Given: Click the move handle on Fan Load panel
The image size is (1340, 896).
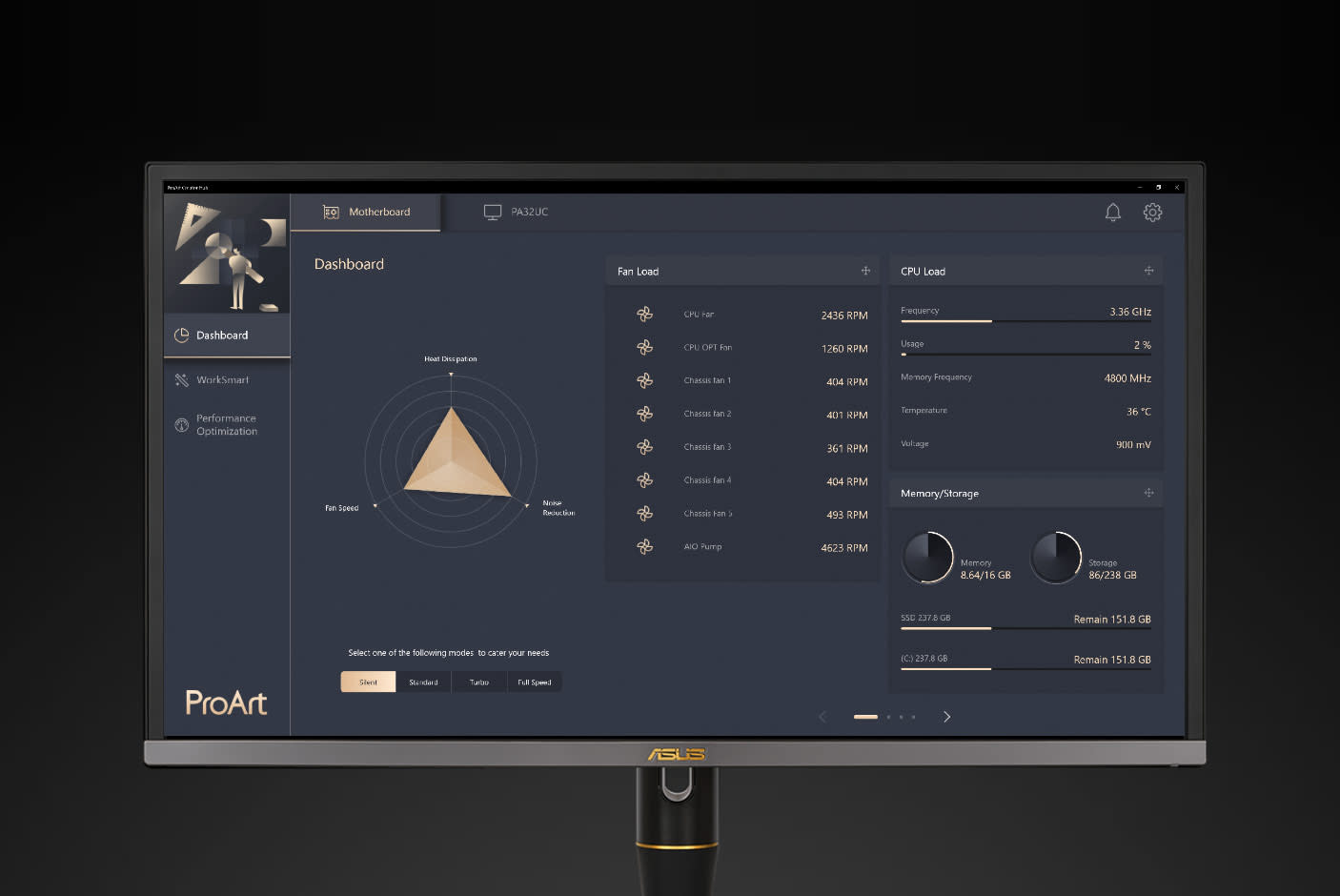Looking at the screenshot, I should click(865, 271).
